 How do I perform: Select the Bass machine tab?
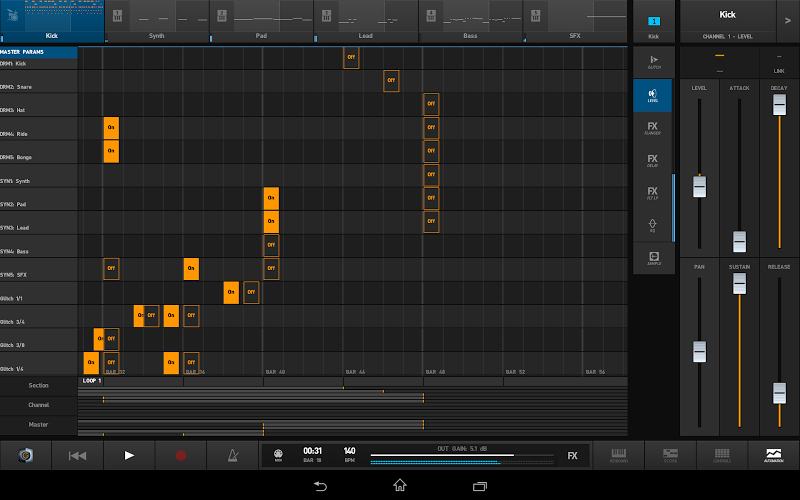(470, 21)
